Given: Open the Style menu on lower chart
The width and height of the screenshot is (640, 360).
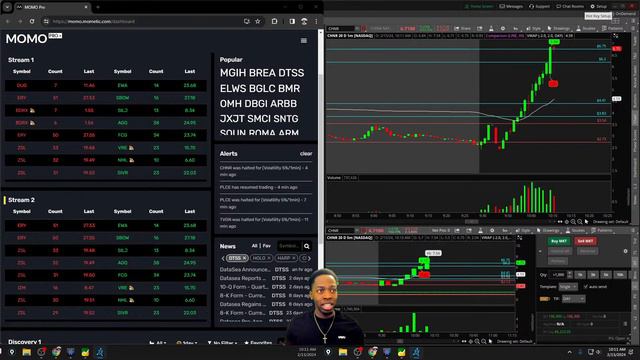Looking at the screenshot, I should click(525, 231).
